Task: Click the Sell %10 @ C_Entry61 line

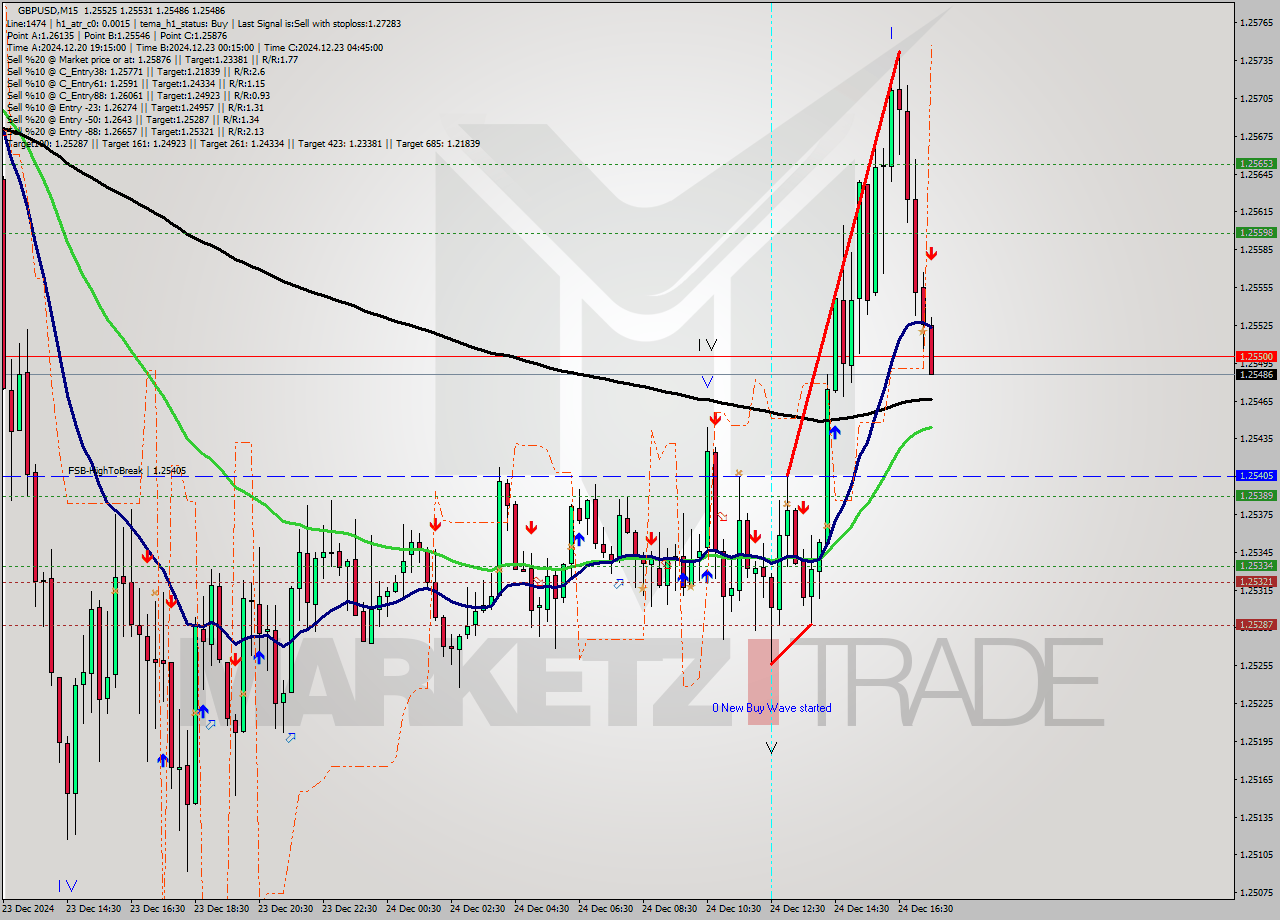Action: 136,83
